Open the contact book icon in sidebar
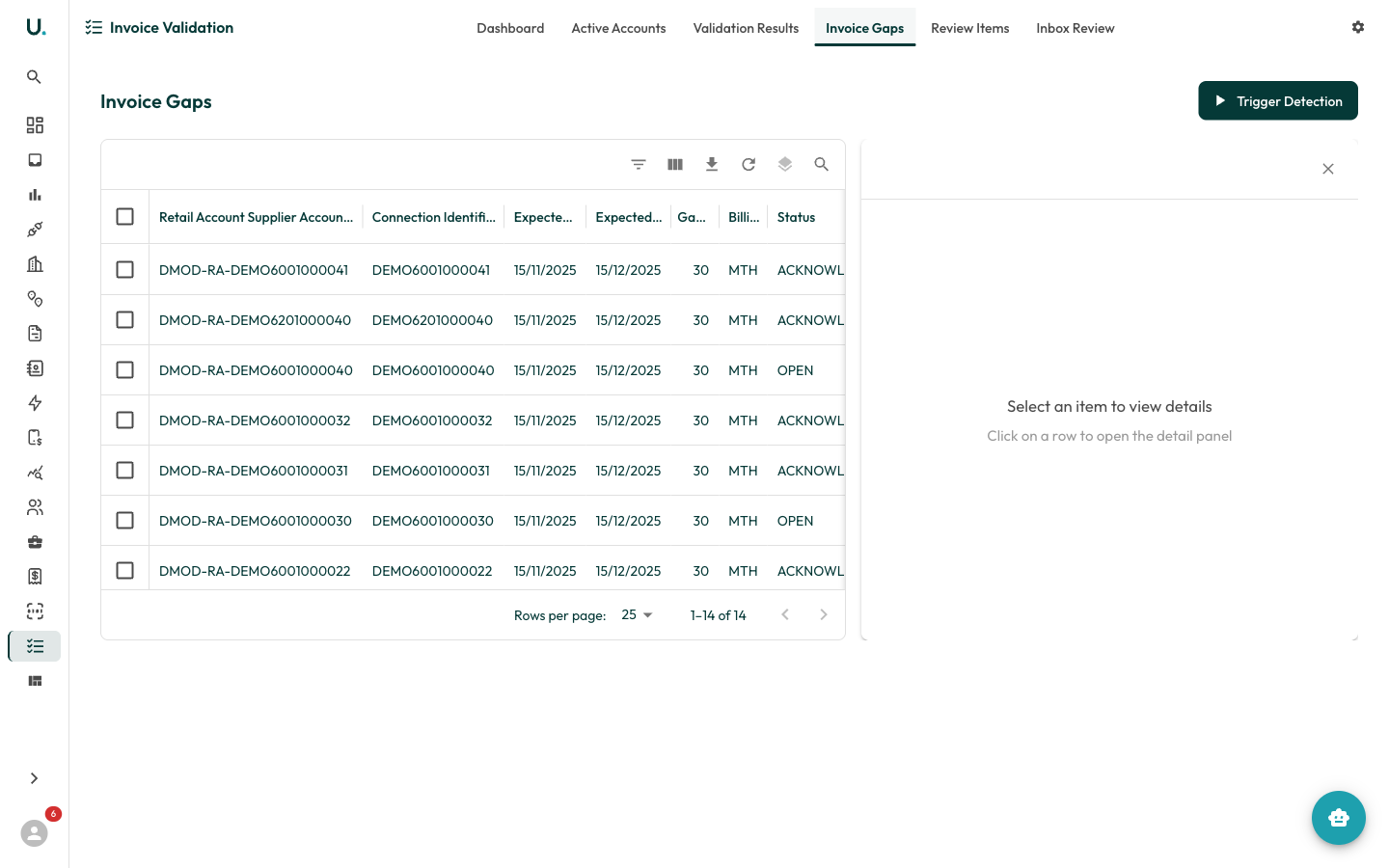The image size is (1389, 868). (35, 368)
